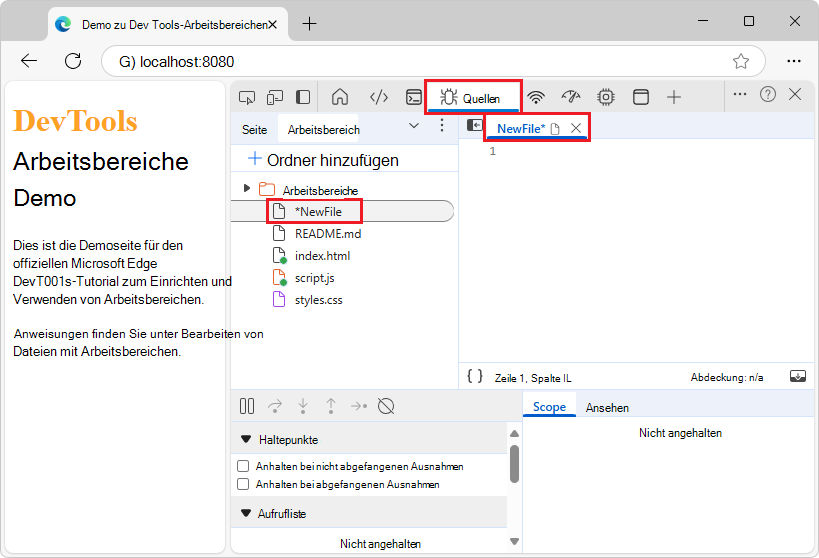Step out of current function
819x558 pixels.
[331, 406]
